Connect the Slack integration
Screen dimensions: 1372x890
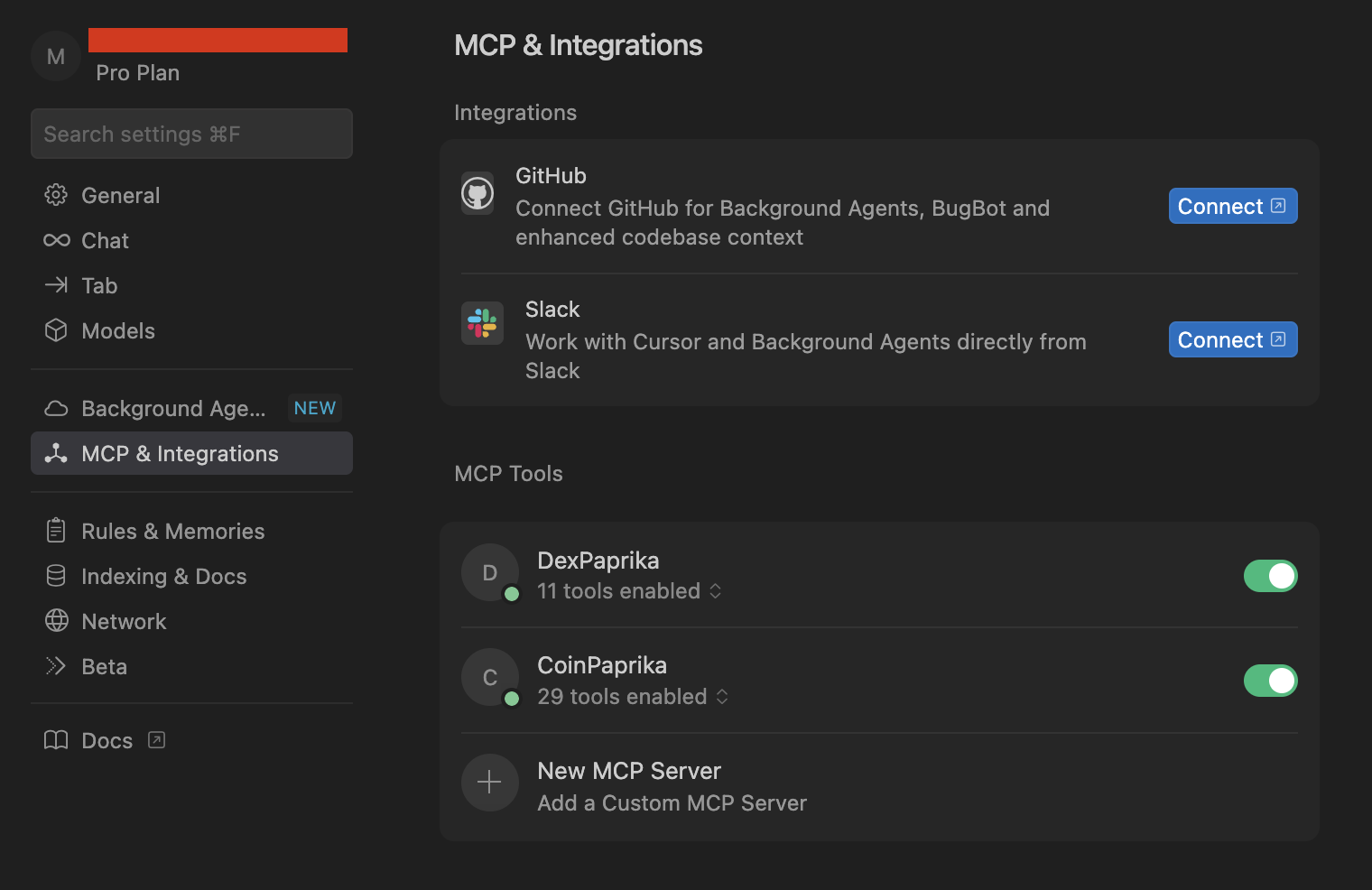click(1233, 339)
